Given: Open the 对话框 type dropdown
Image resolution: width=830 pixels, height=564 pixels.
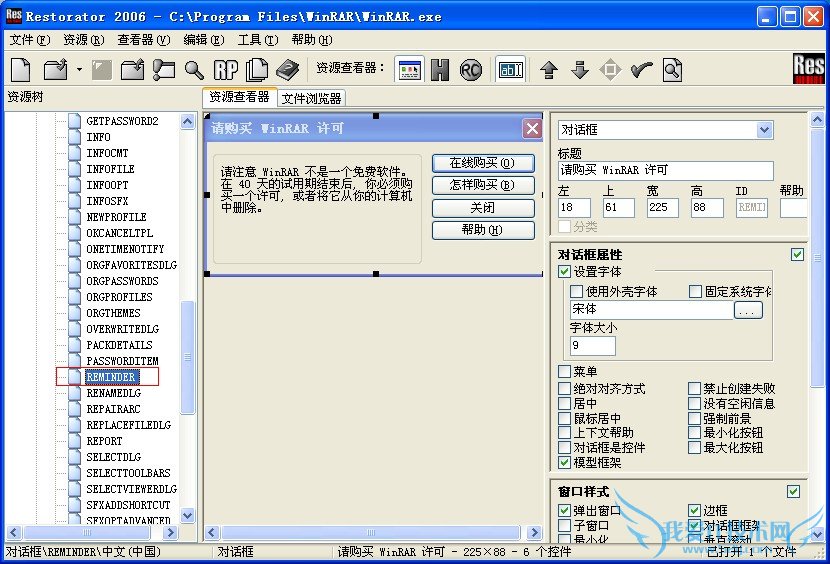Looking at the screenshot, I should point(764,130).
